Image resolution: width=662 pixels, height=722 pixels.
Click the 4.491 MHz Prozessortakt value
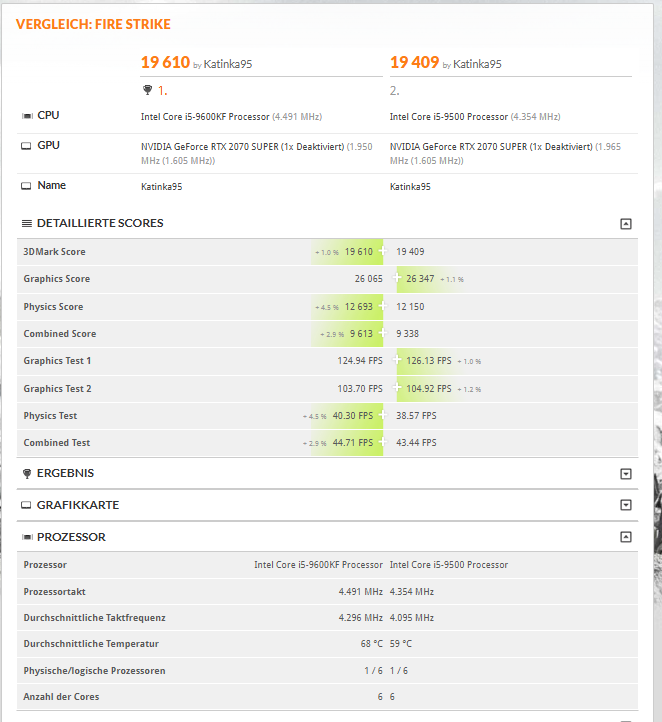point(360,592)
